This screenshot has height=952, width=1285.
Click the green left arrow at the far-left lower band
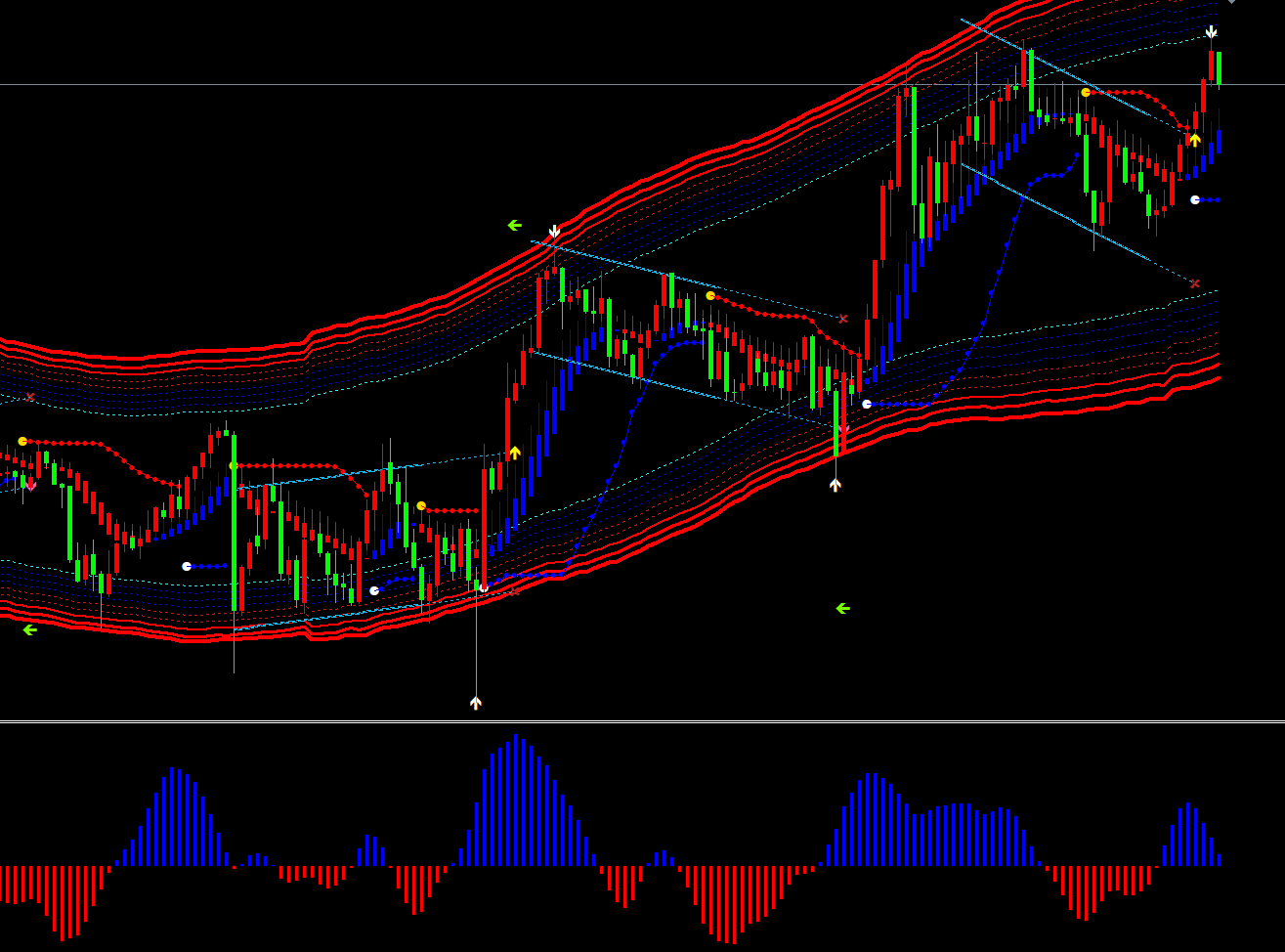pos(29,629)
